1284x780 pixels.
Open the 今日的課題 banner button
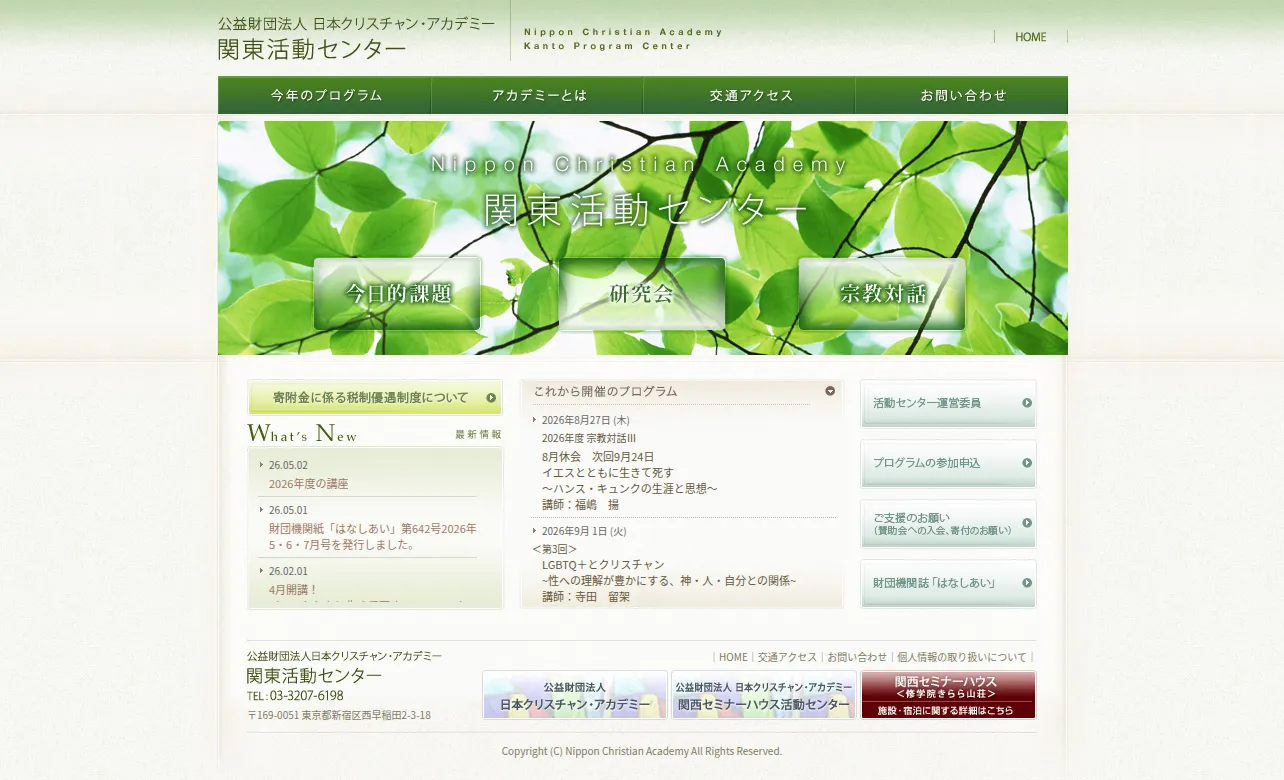[x=398, y=294]
